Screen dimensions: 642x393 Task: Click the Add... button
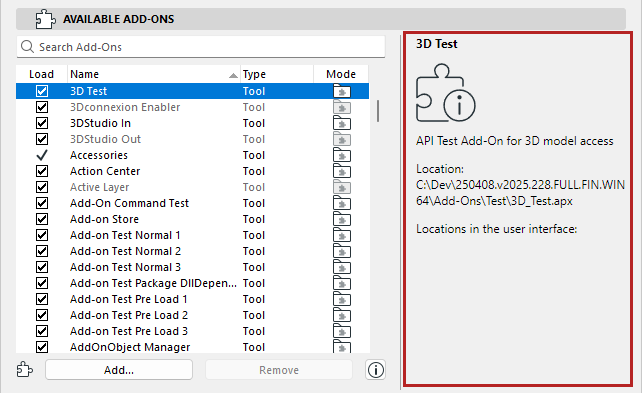coord(119,370)
